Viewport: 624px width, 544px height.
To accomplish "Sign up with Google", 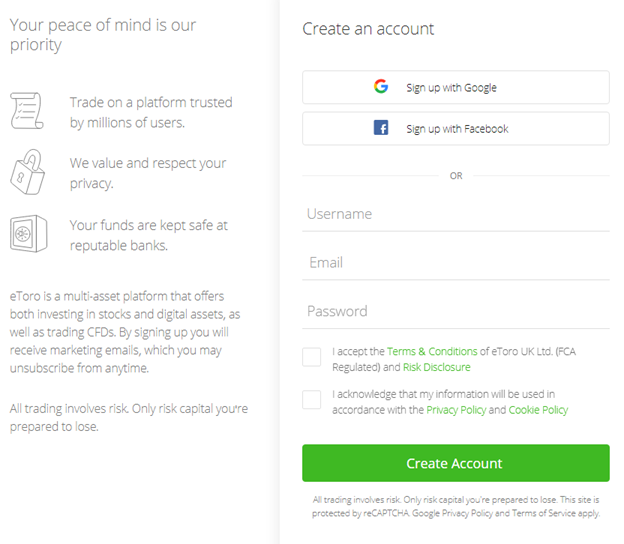I will click(455, 87).
